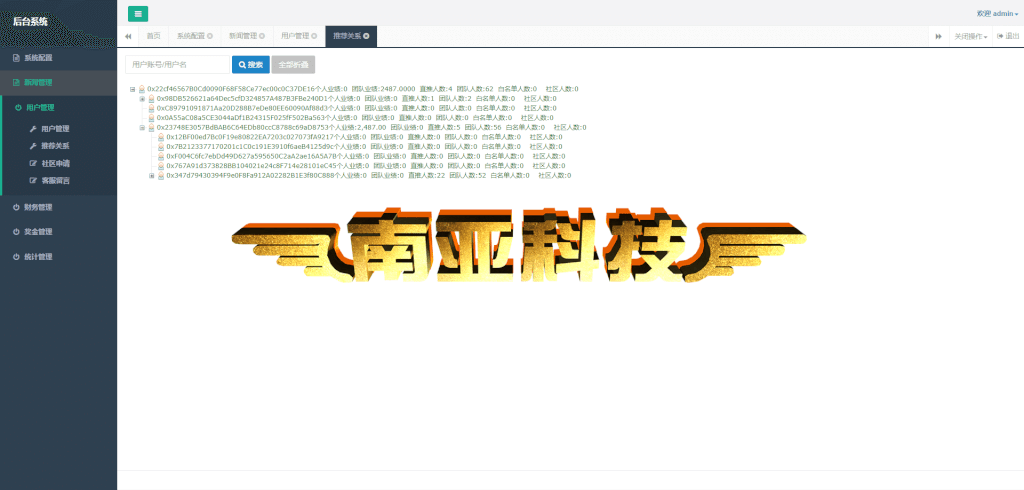The image size is (1024, 490).
Task: Open 新闻管理 in the sidebar
Action: point(59,83)
